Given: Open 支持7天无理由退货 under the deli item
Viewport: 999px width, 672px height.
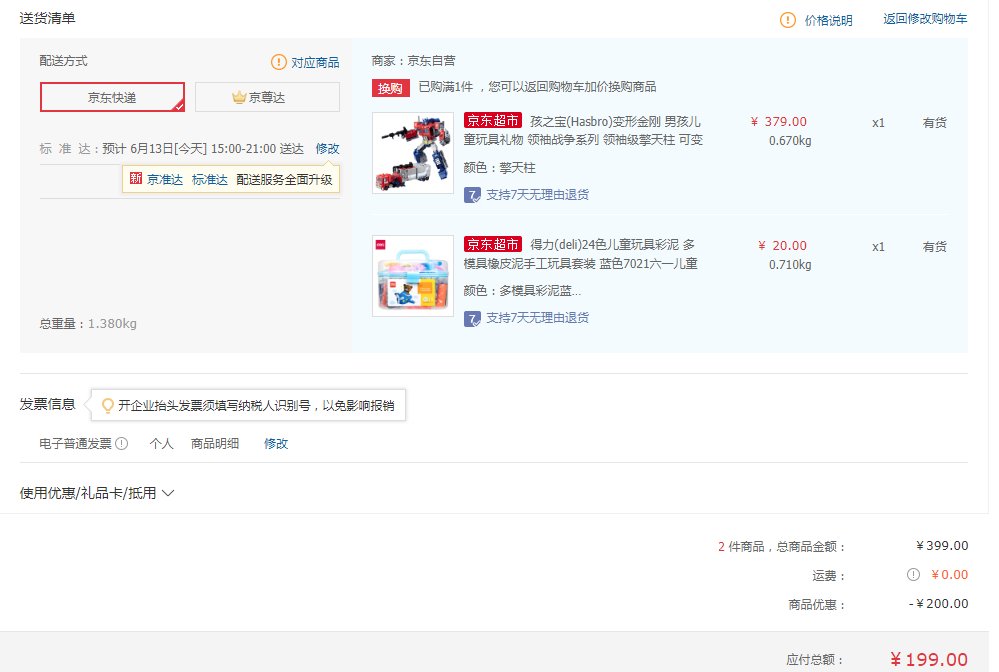Looking at the screenshot, I should tap(538, 318).
